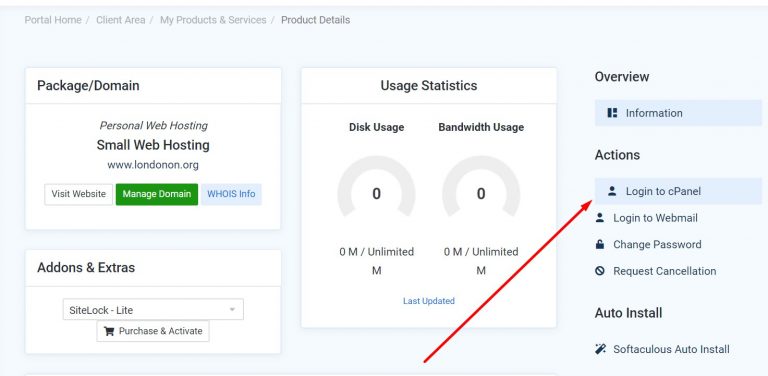Click the Auto Install sidebar heading
Image resolution: width=768 pixels, height=376 pixels.
[x=628, y=313]
